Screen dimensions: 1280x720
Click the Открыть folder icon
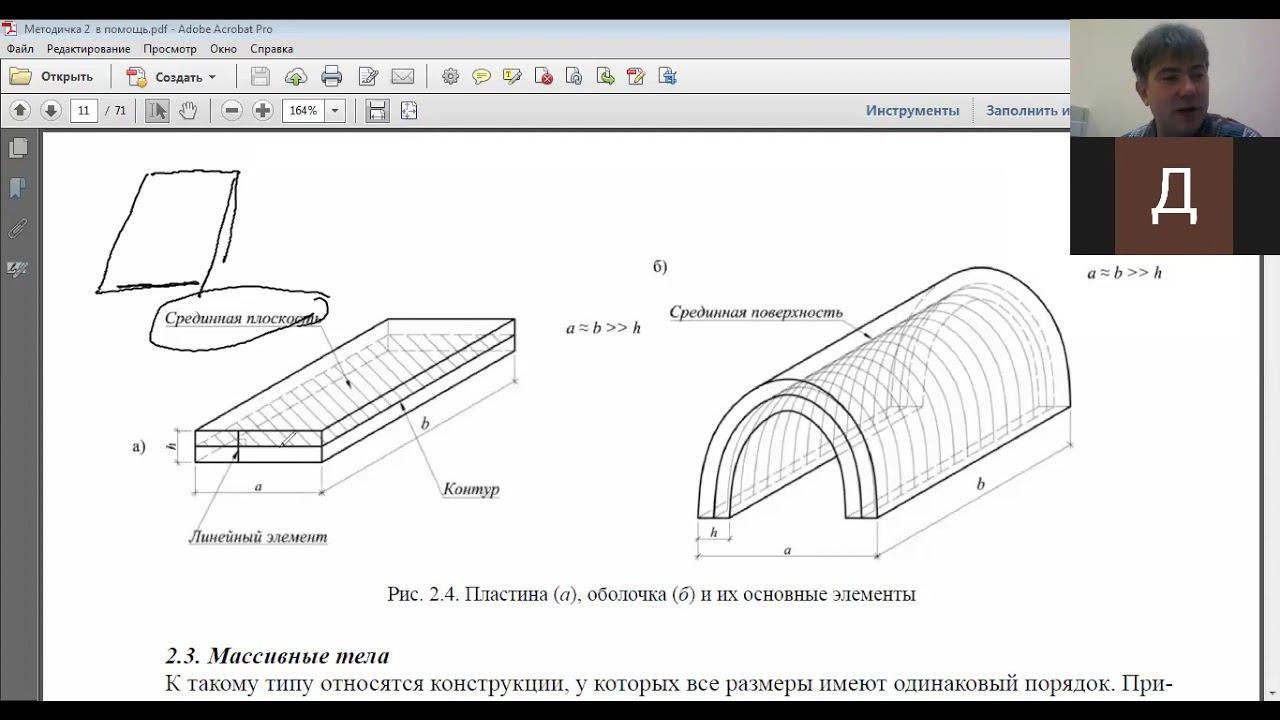[x=20, y=76]
